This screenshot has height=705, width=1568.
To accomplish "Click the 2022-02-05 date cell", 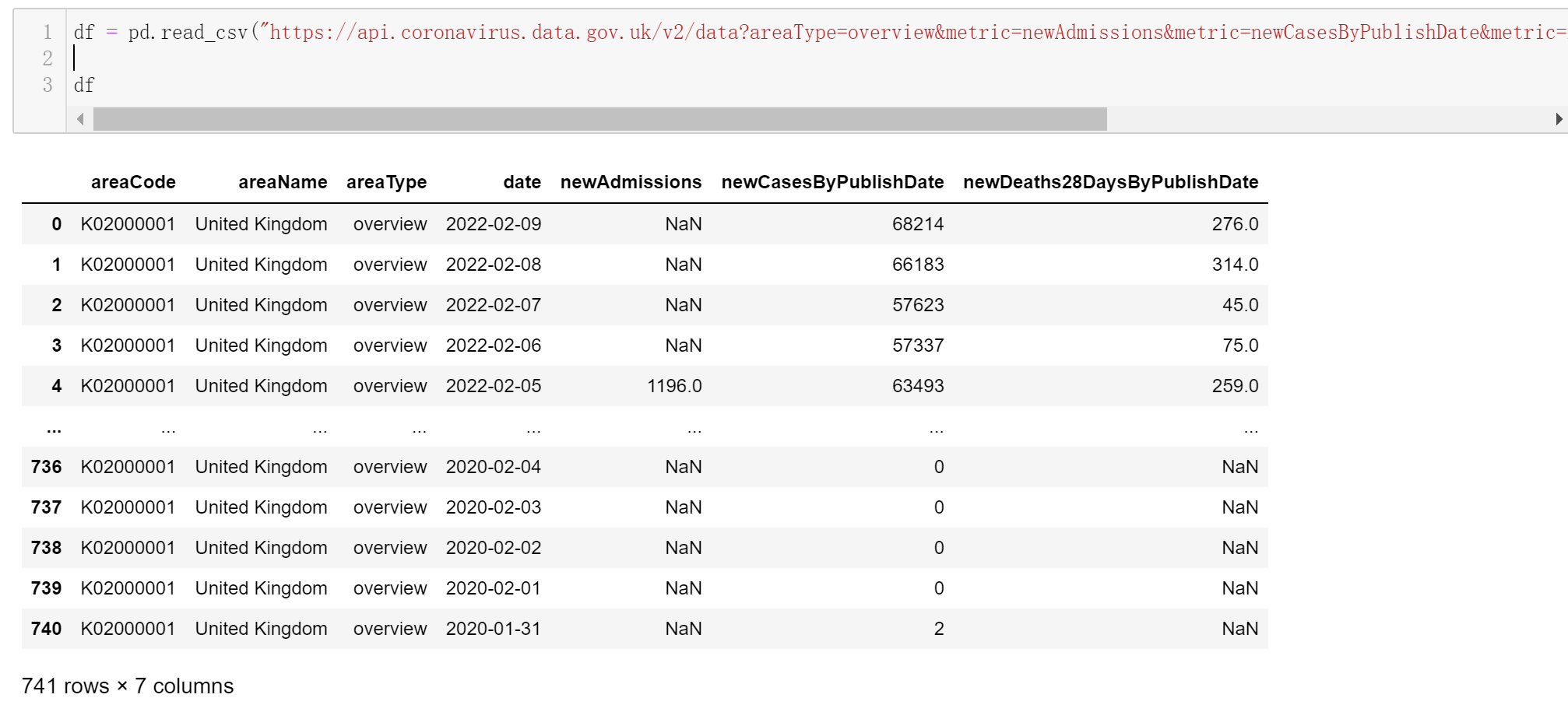I will [x=494, y=385].
